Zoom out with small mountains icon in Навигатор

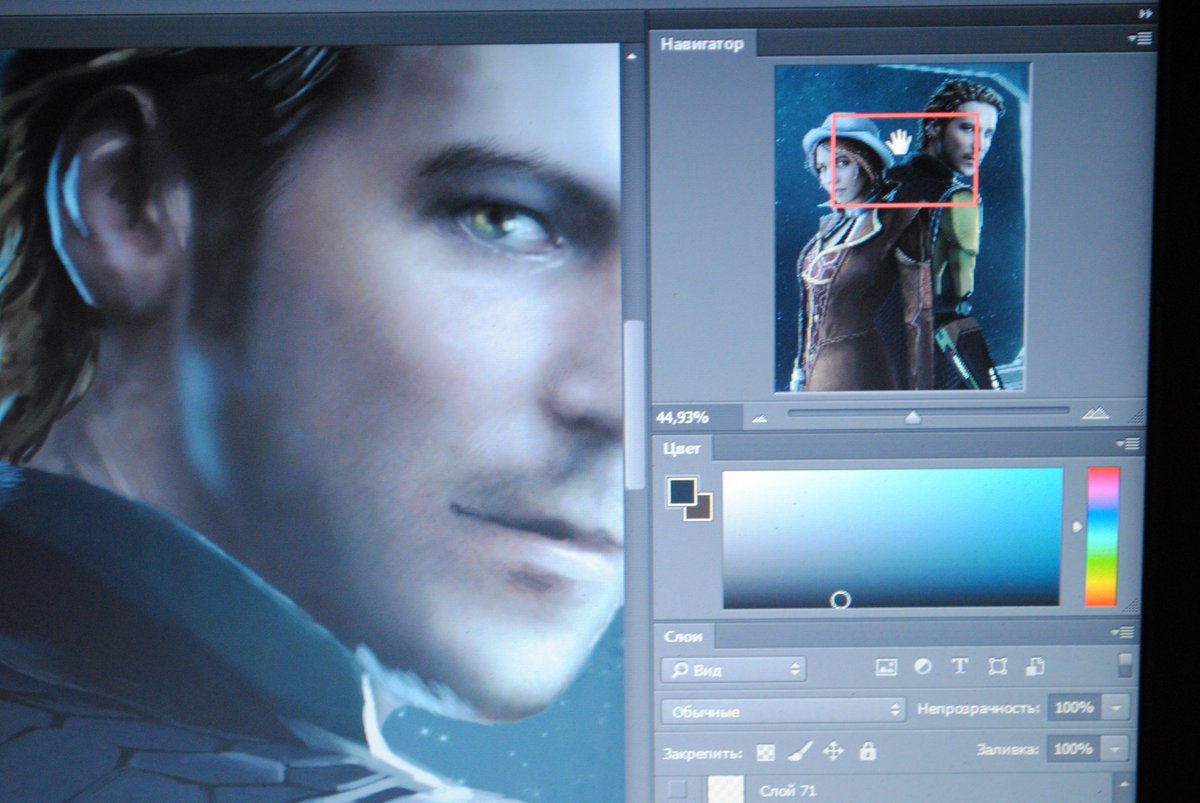click(761, 417)
